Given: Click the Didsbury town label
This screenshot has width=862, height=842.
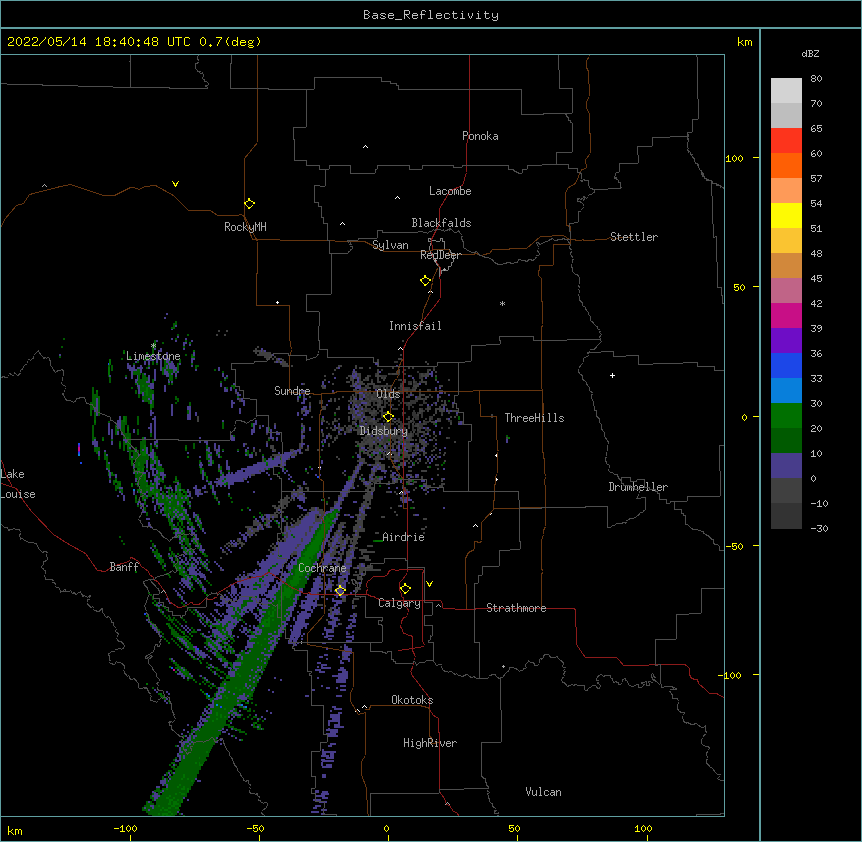Looking at the screenshot, I should pyautogui.click(x=384, y=431).
